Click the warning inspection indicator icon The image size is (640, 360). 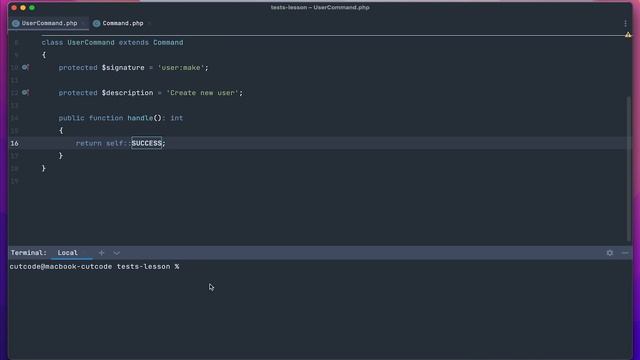click(628, 35)
